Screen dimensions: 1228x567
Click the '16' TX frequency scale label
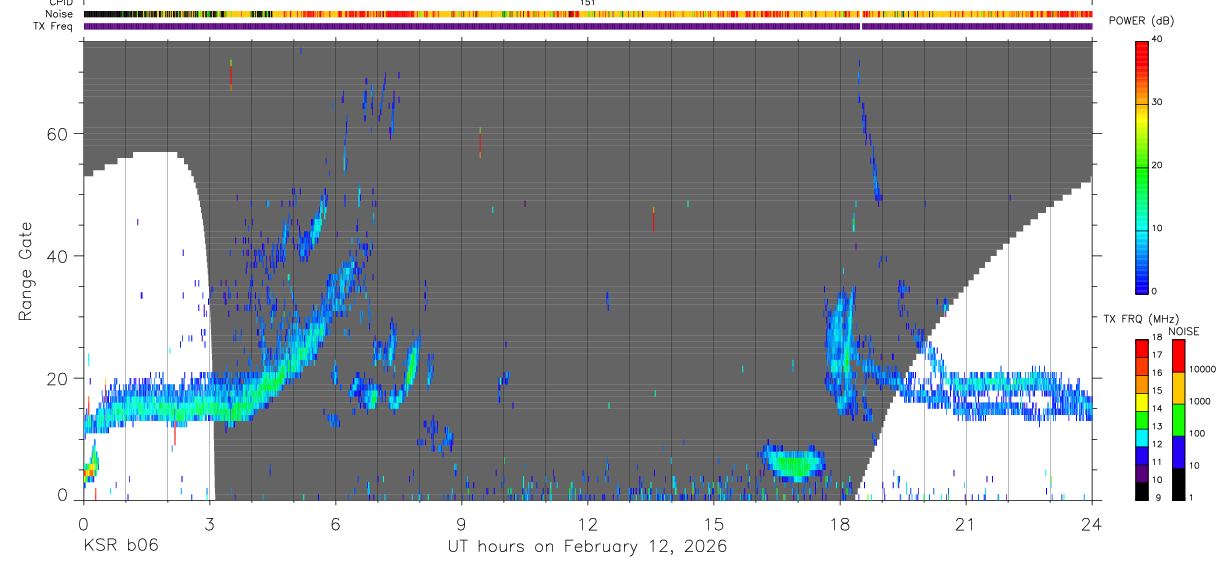point(1157,373)
